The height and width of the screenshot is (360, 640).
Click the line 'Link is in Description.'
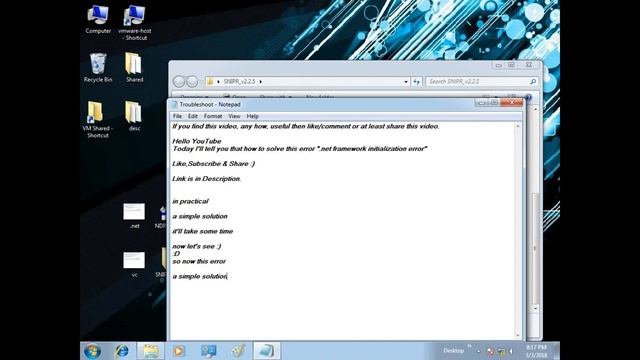(207, 179)
